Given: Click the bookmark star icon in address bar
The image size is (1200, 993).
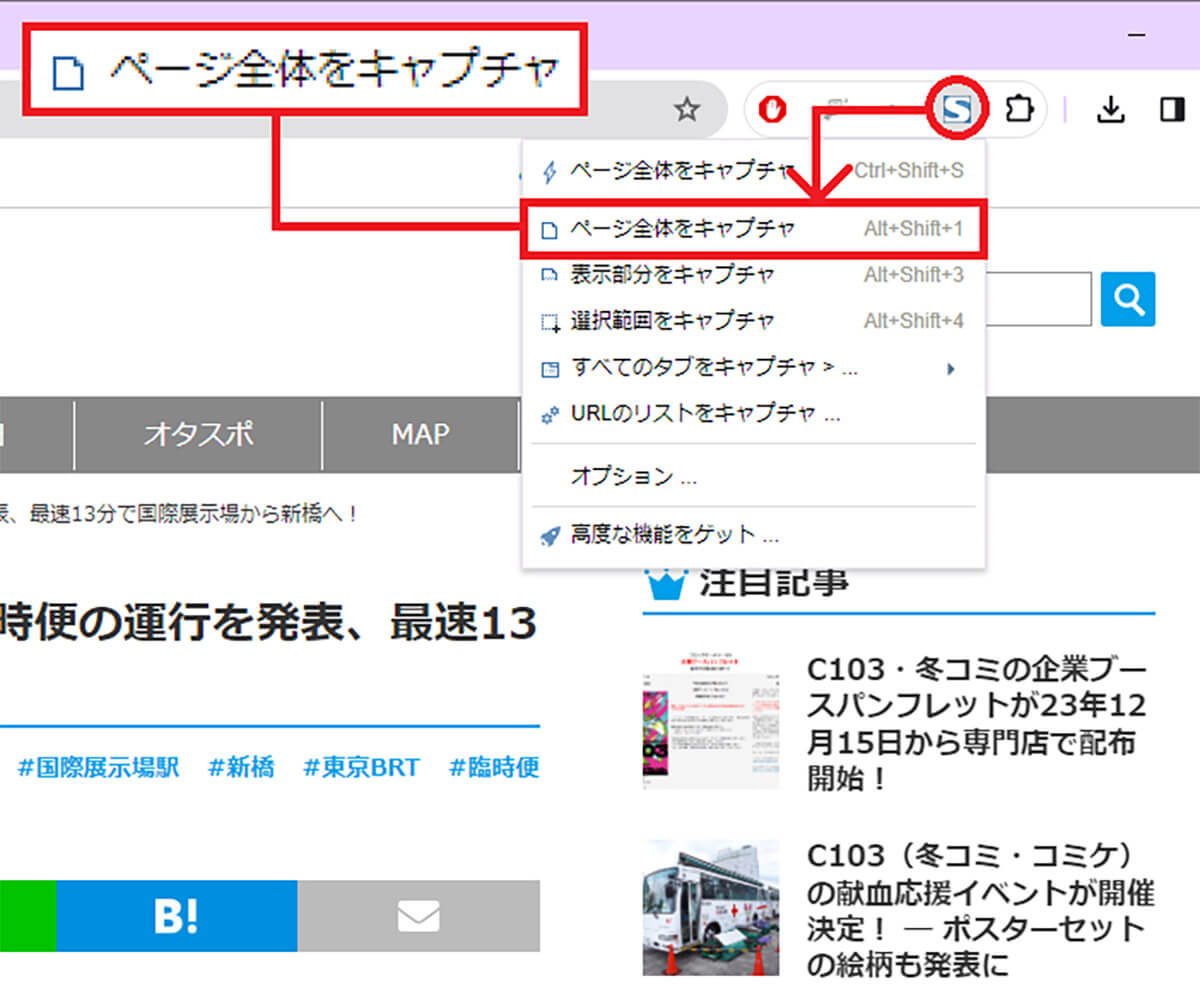Looking at the screenshot, I should coord(686,110).
